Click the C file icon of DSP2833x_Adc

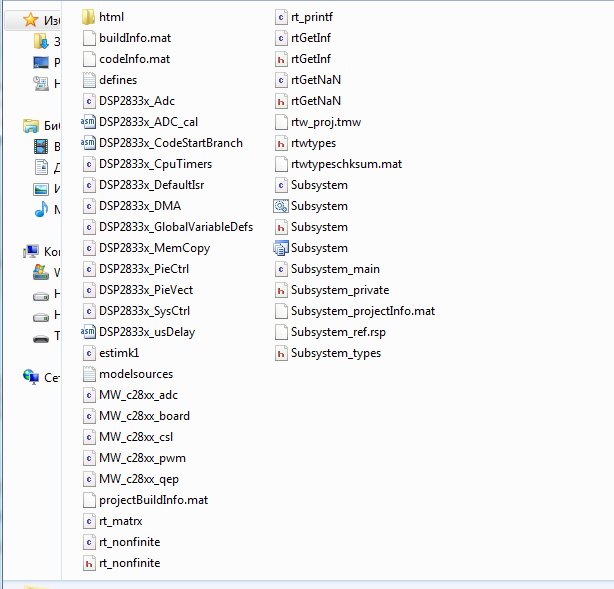click(89, 101)
